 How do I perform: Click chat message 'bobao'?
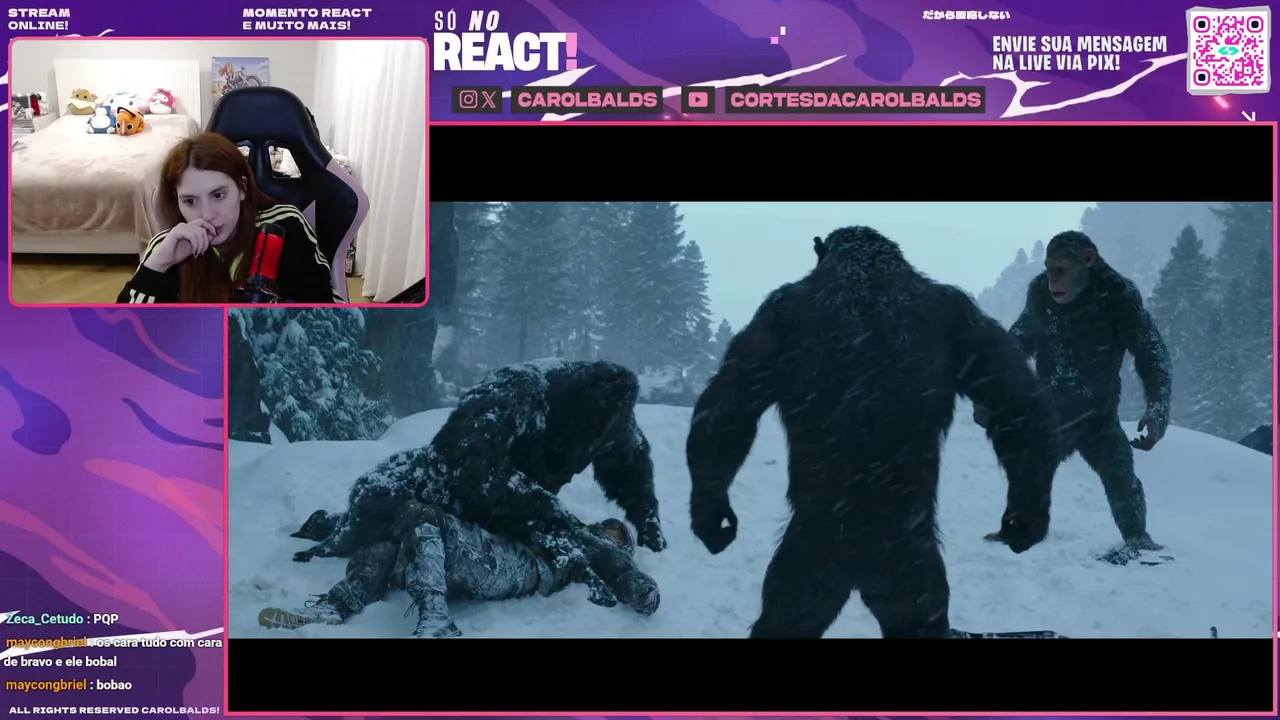[x=114, y=685]
